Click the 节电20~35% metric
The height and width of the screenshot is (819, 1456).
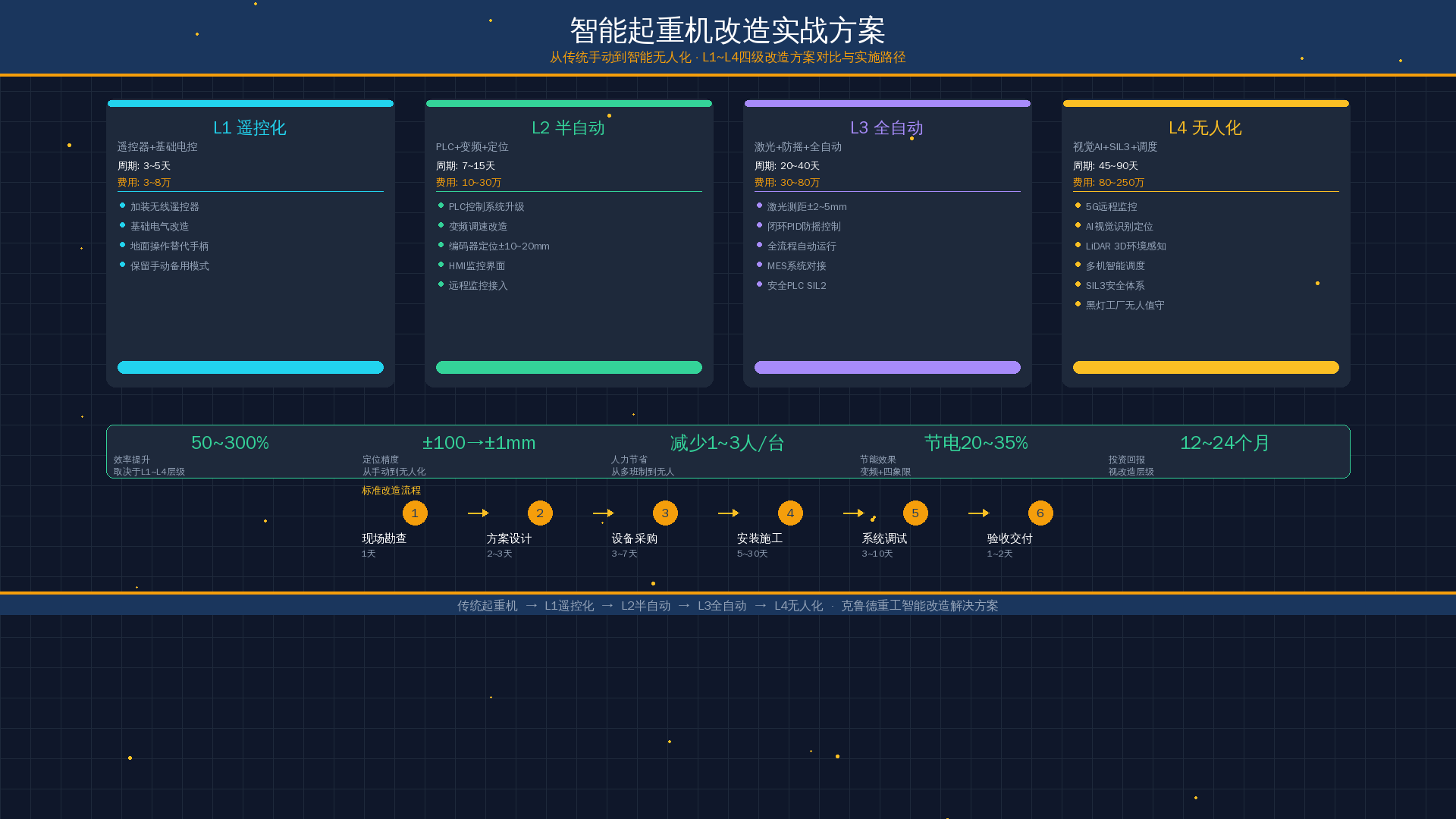(977, 443)
